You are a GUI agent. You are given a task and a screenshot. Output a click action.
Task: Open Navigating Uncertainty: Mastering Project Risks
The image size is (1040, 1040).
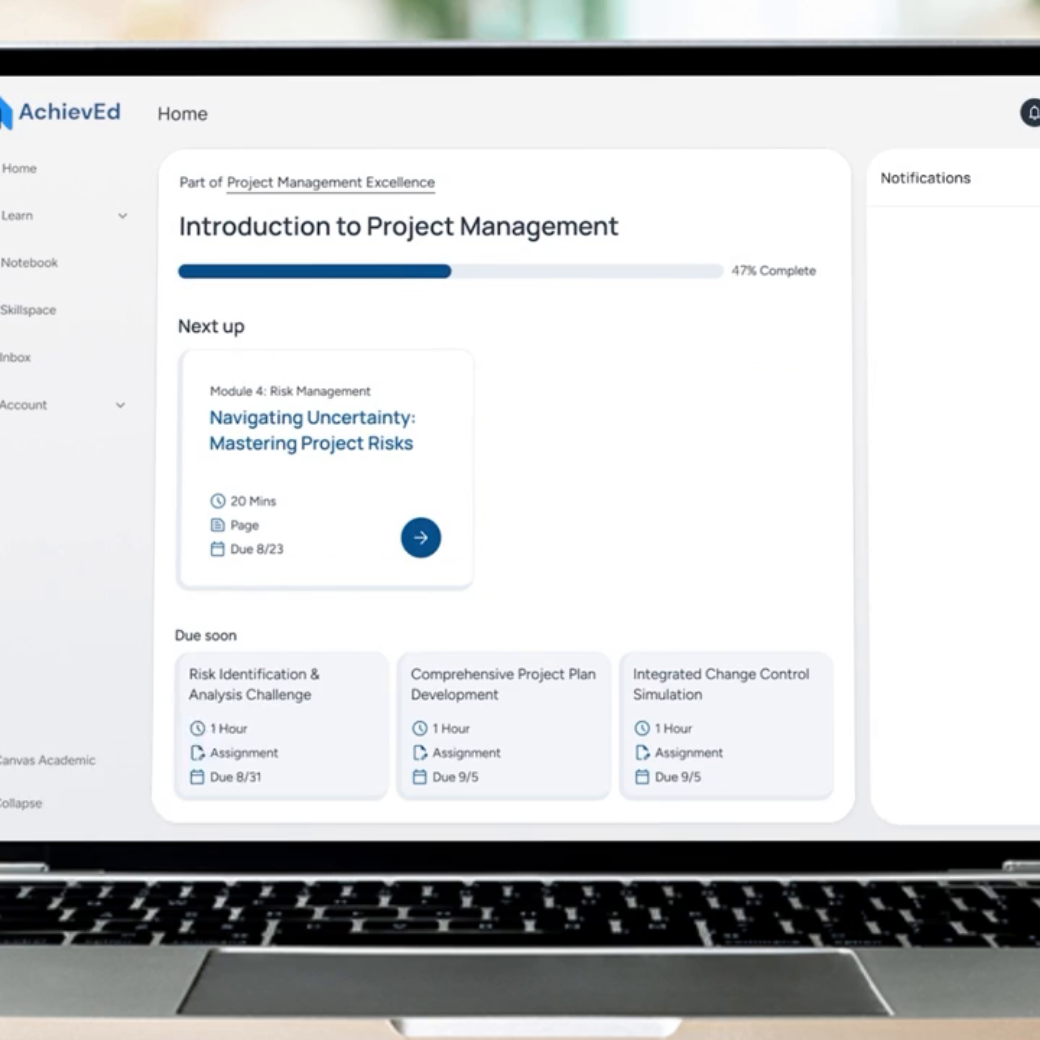311,430
